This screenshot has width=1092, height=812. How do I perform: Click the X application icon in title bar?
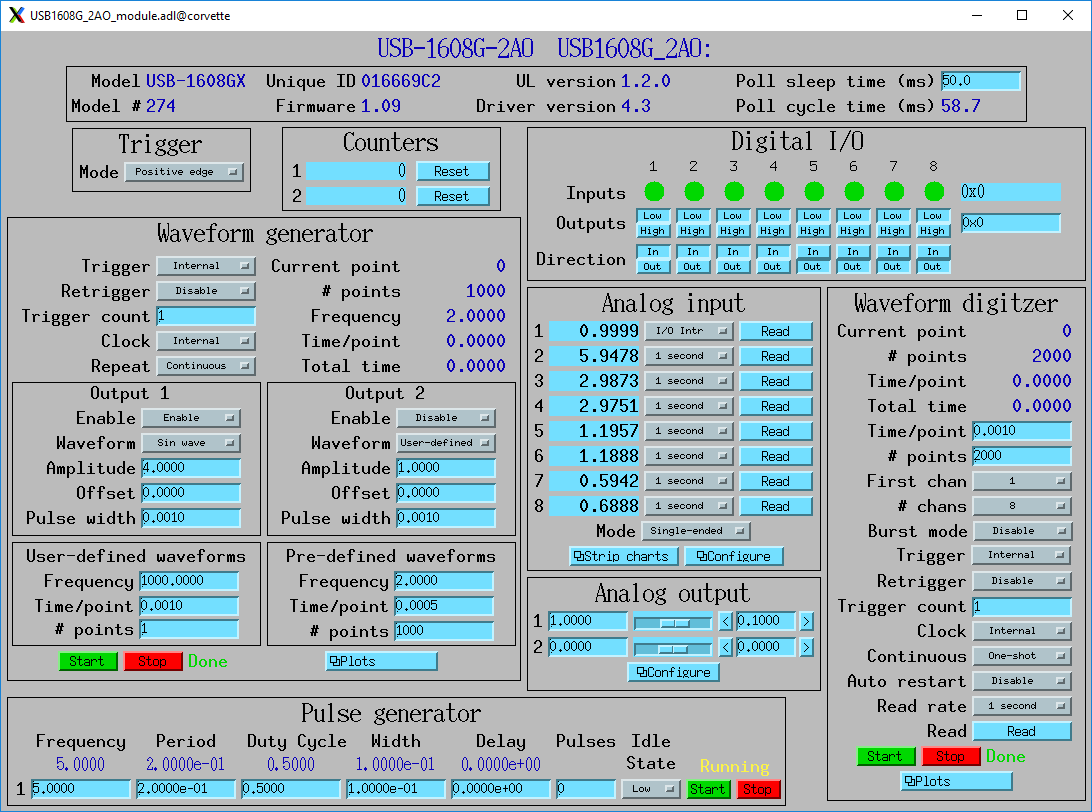tap(16, 15)
